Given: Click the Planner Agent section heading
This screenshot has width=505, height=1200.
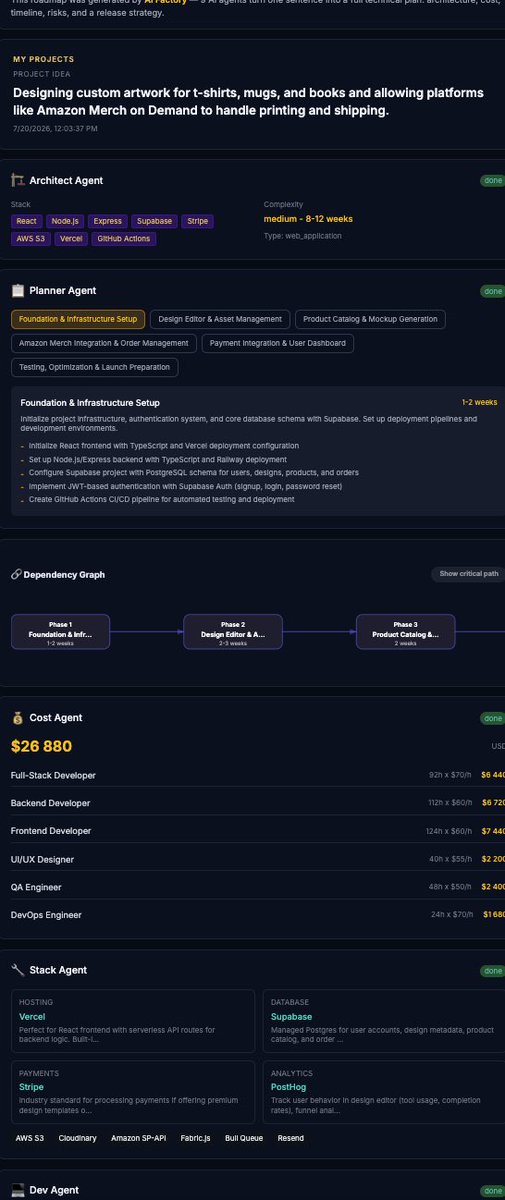Looking at the screenshot, I should 63,291.
